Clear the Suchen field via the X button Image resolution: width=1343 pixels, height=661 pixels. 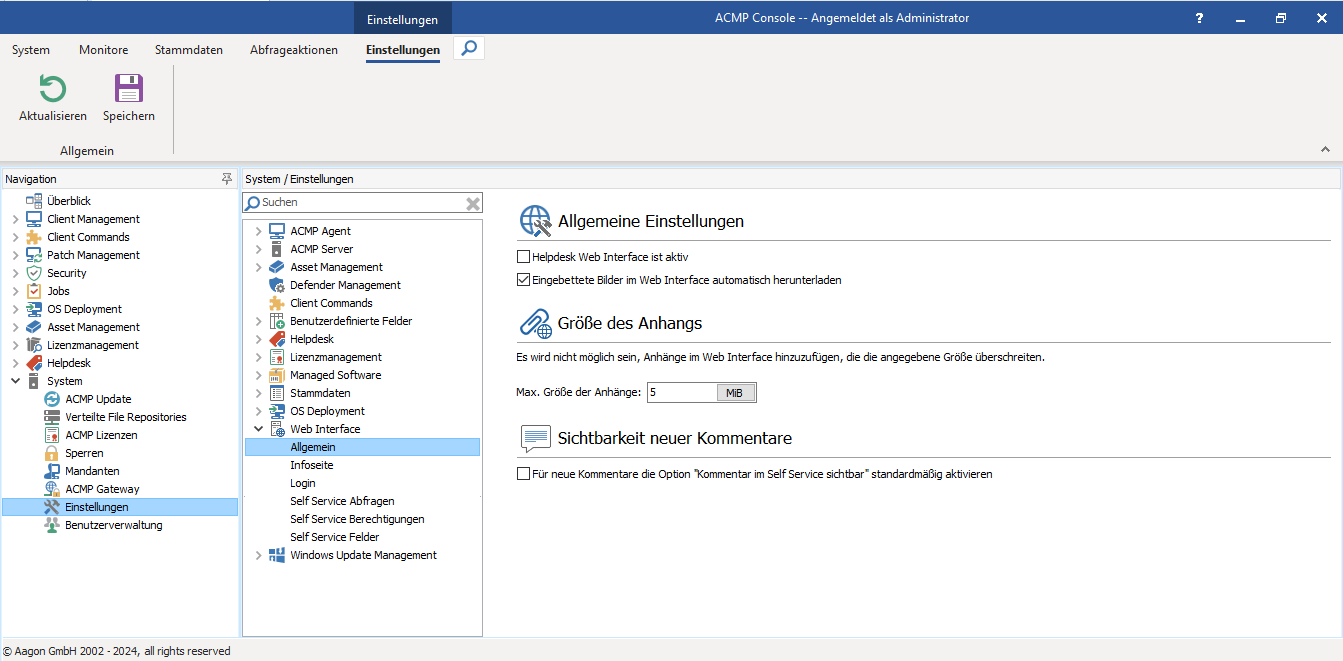(472, 203)
